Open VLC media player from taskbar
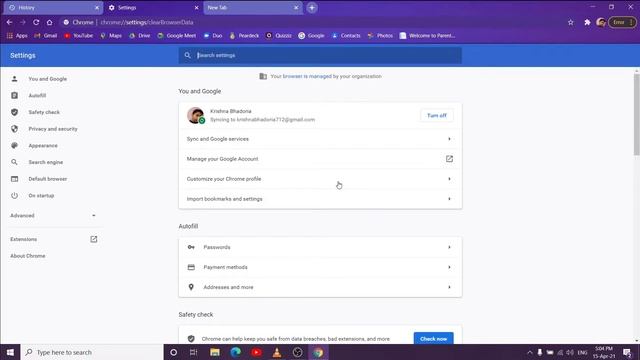Screen dimensions: 640x360 (x=277, y=352)
